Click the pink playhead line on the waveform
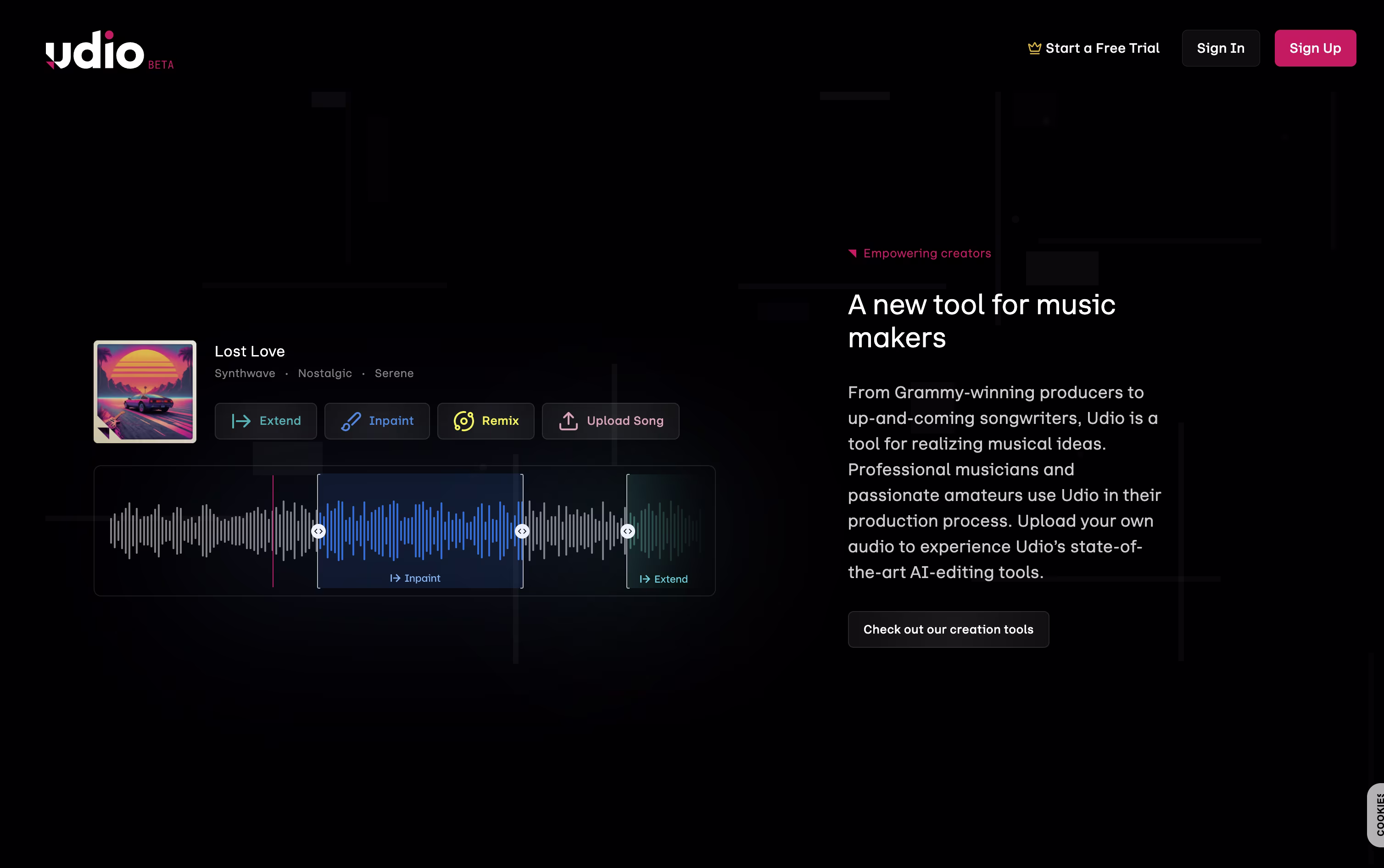 [273, 531]
